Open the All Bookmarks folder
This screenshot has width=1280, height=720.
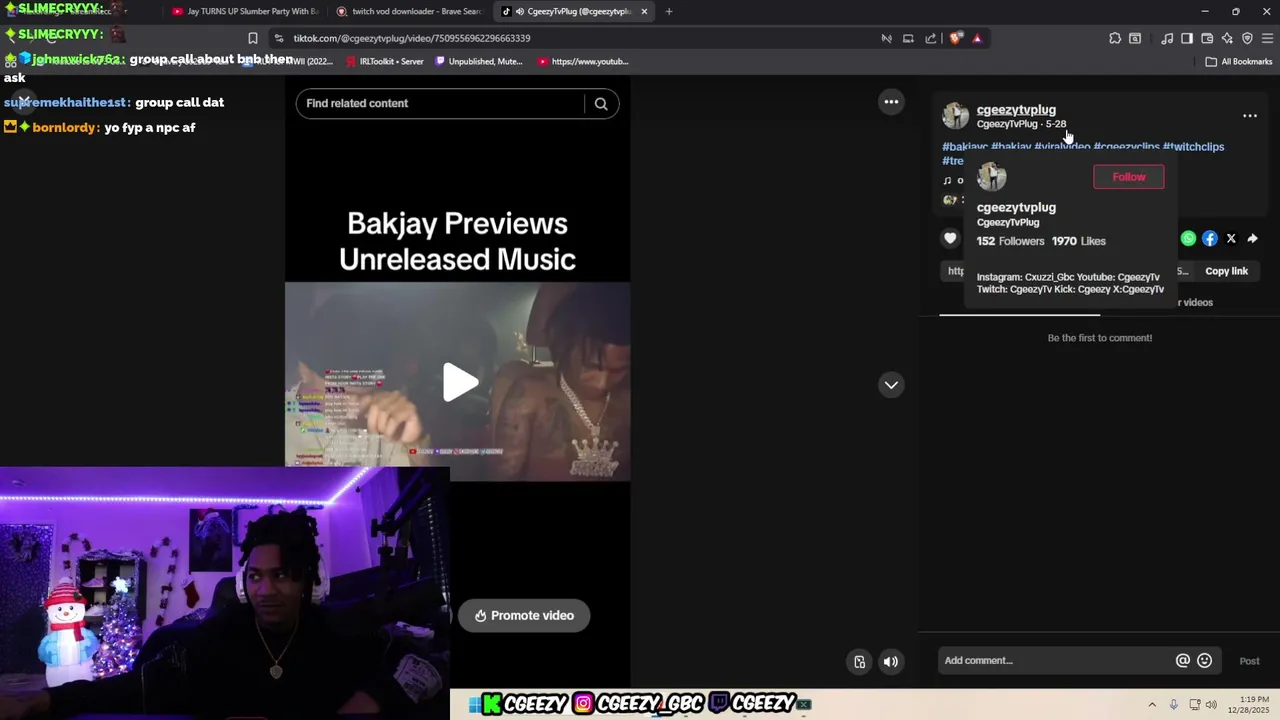pyautogui.click(x=1238, y=61)
